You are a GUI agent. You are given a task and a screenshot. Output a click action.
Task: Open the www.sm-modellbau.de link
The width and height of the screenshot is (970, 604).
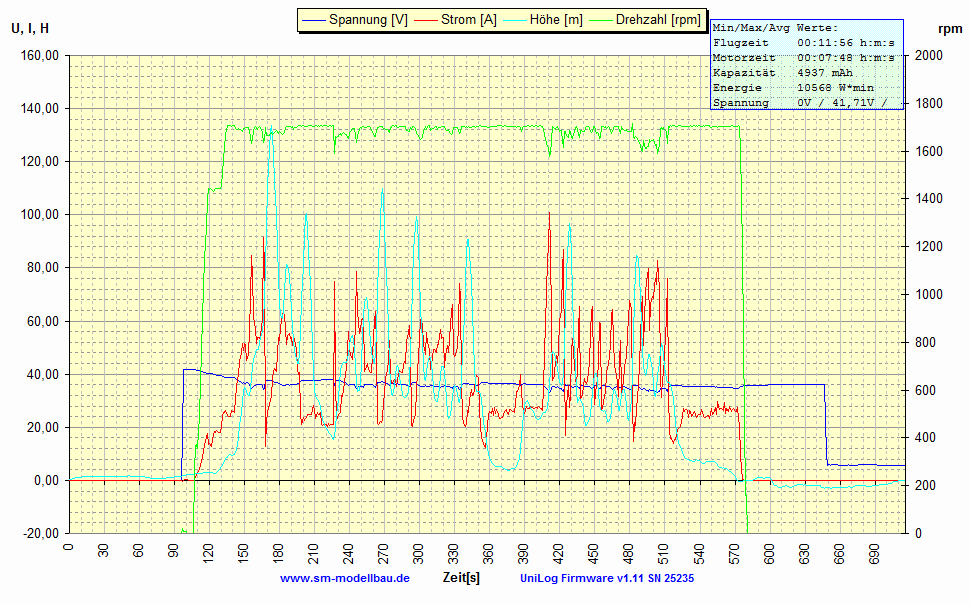coord(345,578)
